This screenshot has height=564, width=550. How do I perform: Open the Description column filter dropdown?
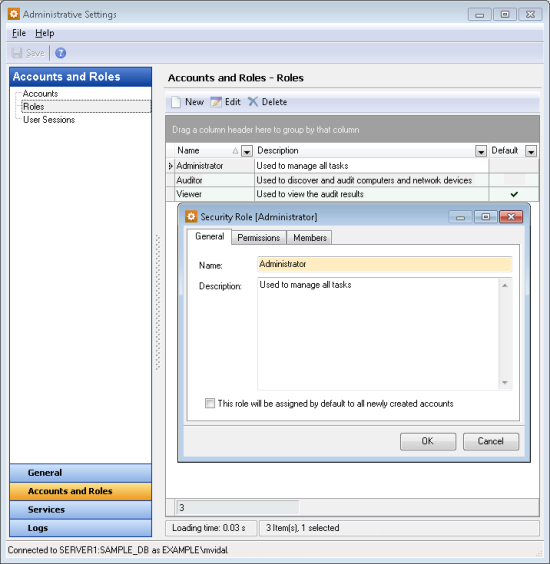(x=481, y=151)
